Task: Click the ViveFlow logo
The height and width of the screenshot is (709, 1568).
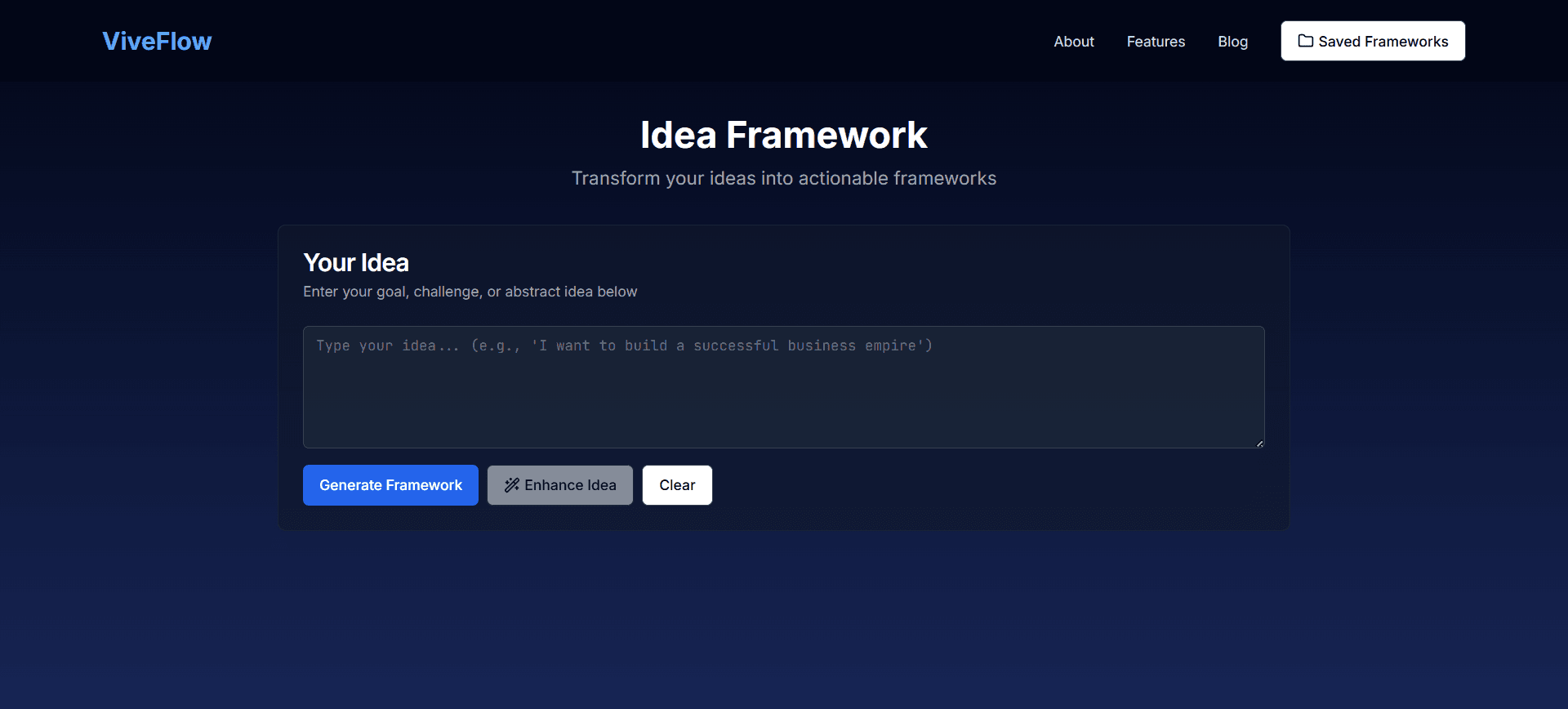Action: [x=157, y=41]
